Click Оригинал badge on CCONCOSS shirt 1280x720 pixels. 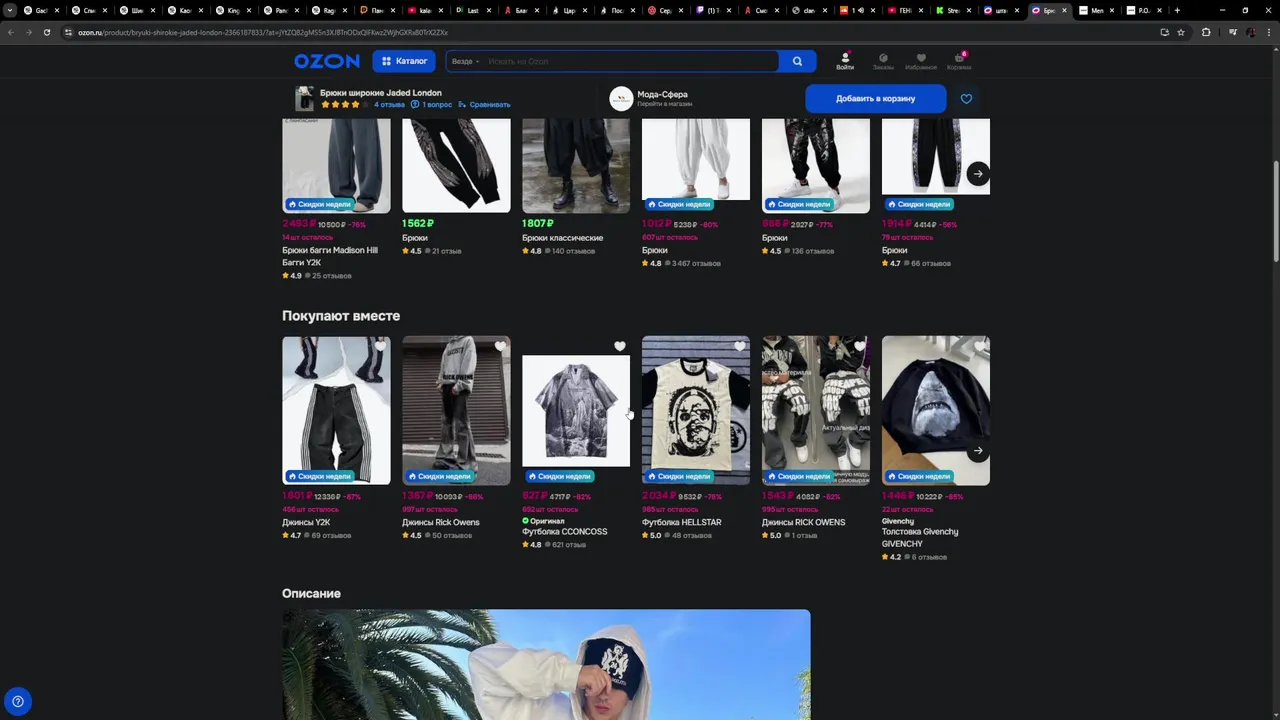[543, 521]
